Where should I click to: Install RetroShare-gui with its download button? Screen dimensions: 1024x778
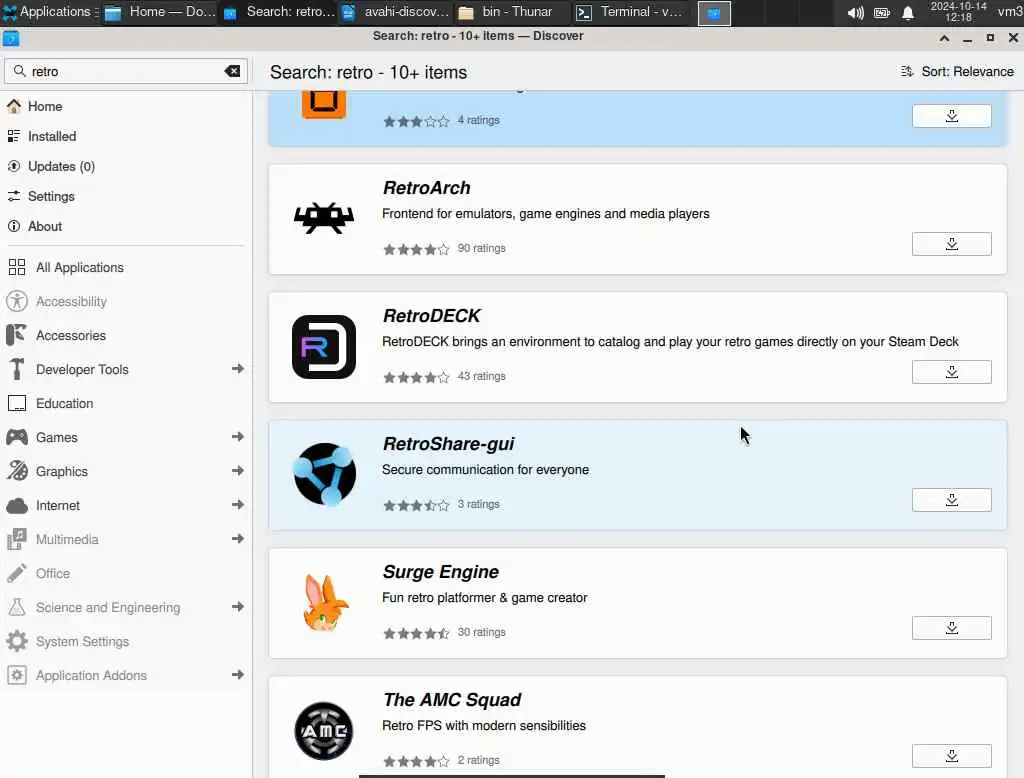coord(951,500)
